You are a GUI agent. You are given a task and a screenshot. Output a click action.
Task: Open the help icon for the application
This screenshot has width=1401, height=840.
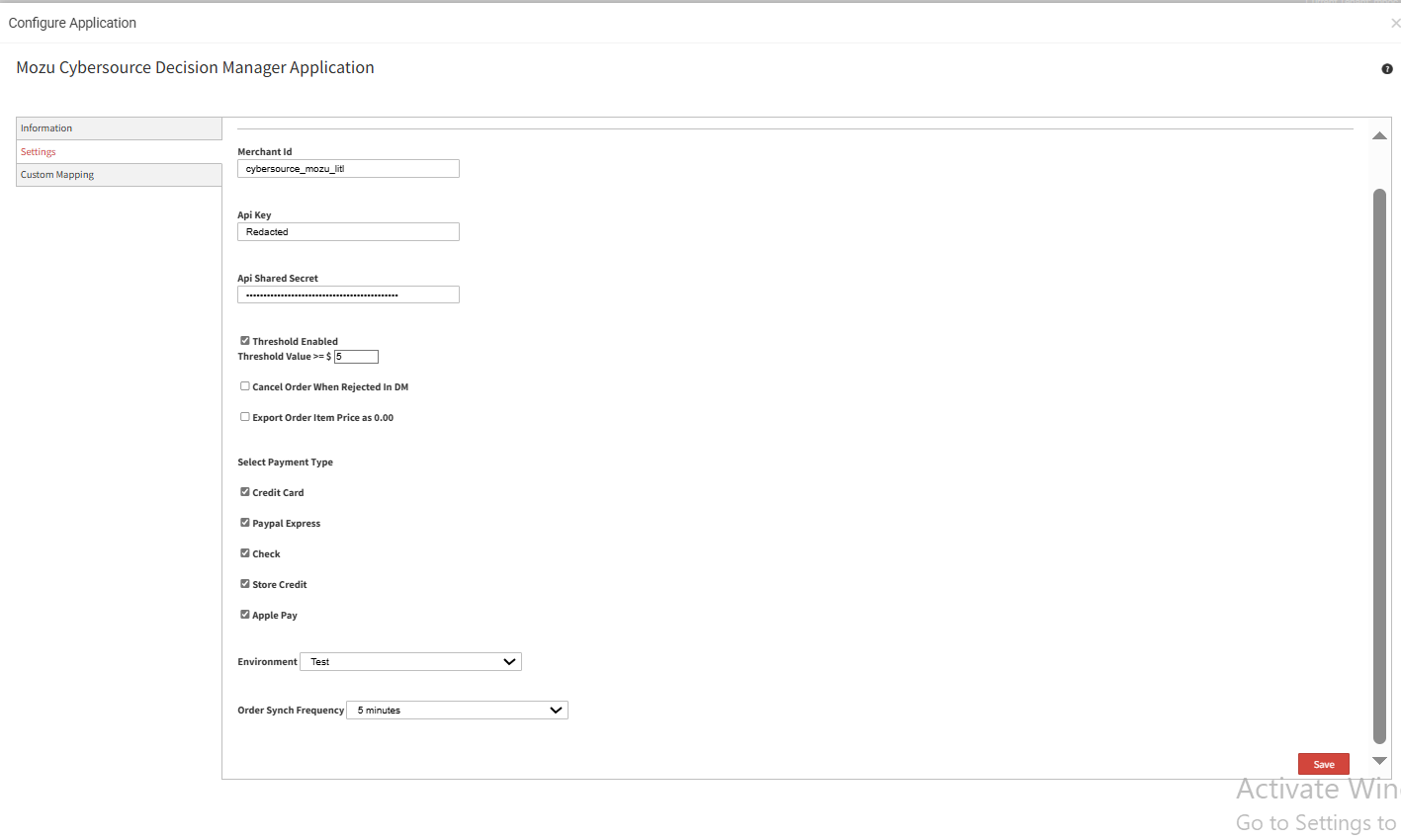(1386, 68)
